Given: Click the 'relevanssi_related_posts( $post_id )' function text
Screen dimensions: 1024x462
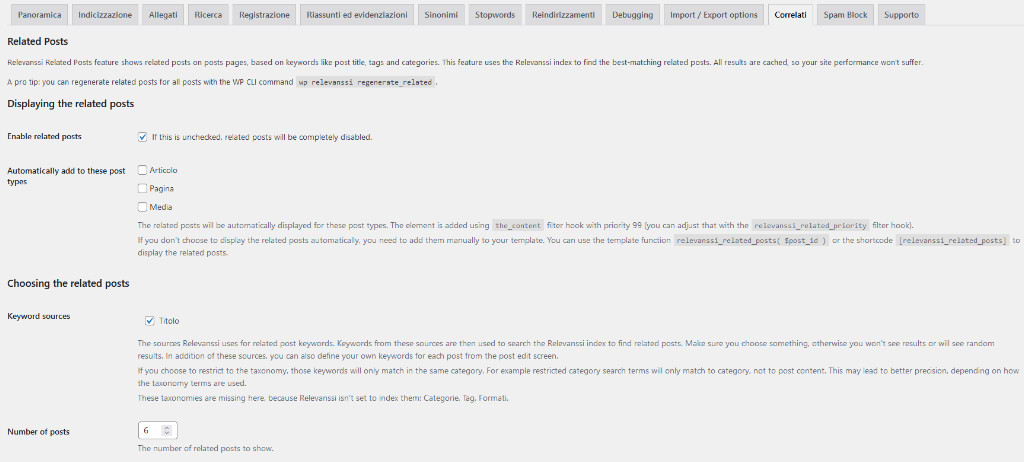Looking at the screenshot, I should coord(751,240).
